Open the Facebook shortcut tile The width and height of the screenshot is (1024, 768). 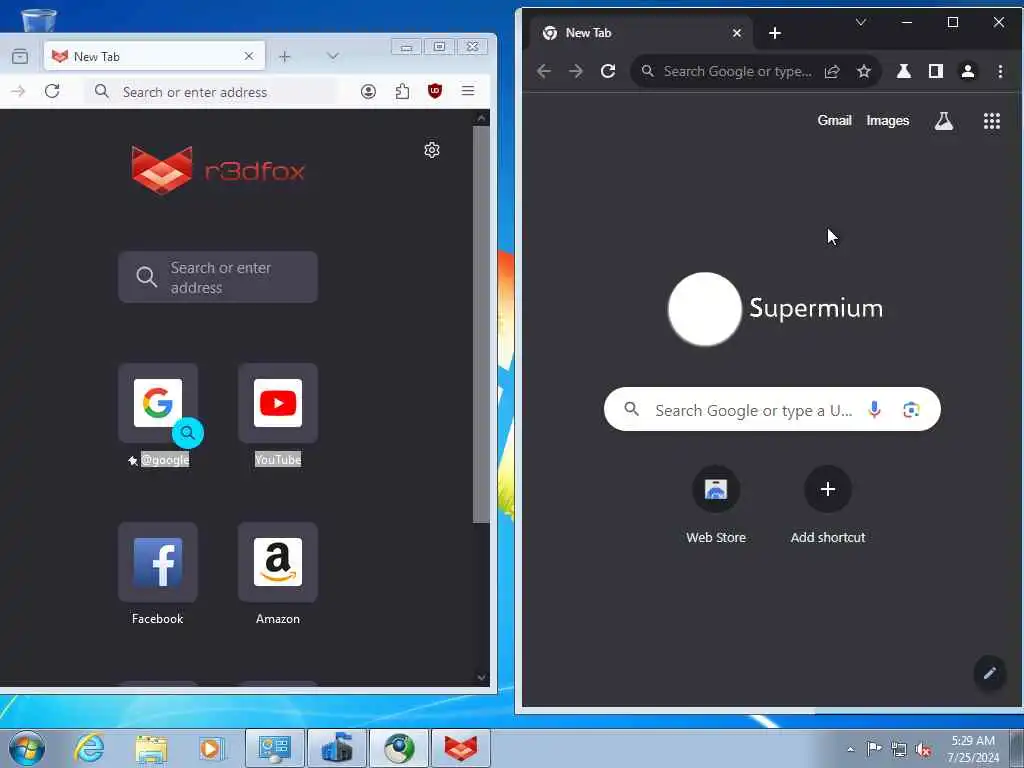[x=158, y=562]
